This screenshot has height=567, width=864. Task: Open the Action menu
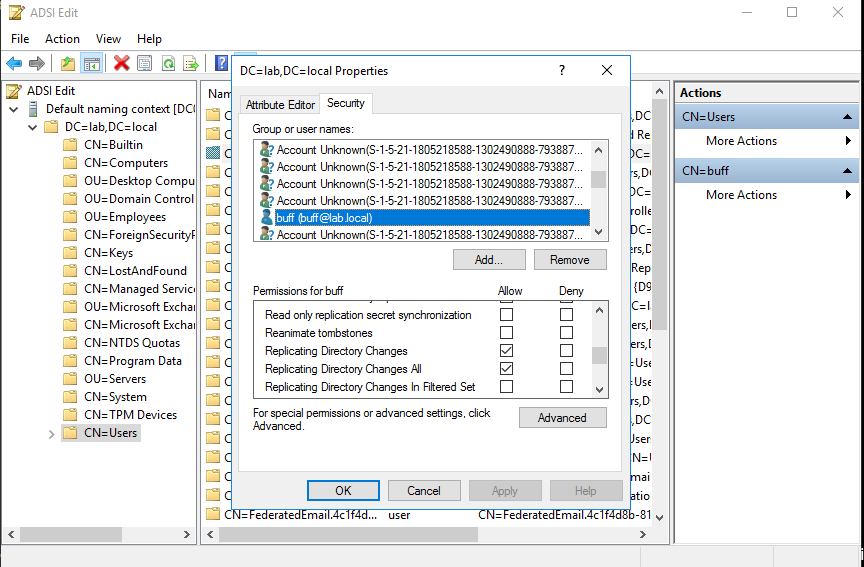click(x=62, y=39)
